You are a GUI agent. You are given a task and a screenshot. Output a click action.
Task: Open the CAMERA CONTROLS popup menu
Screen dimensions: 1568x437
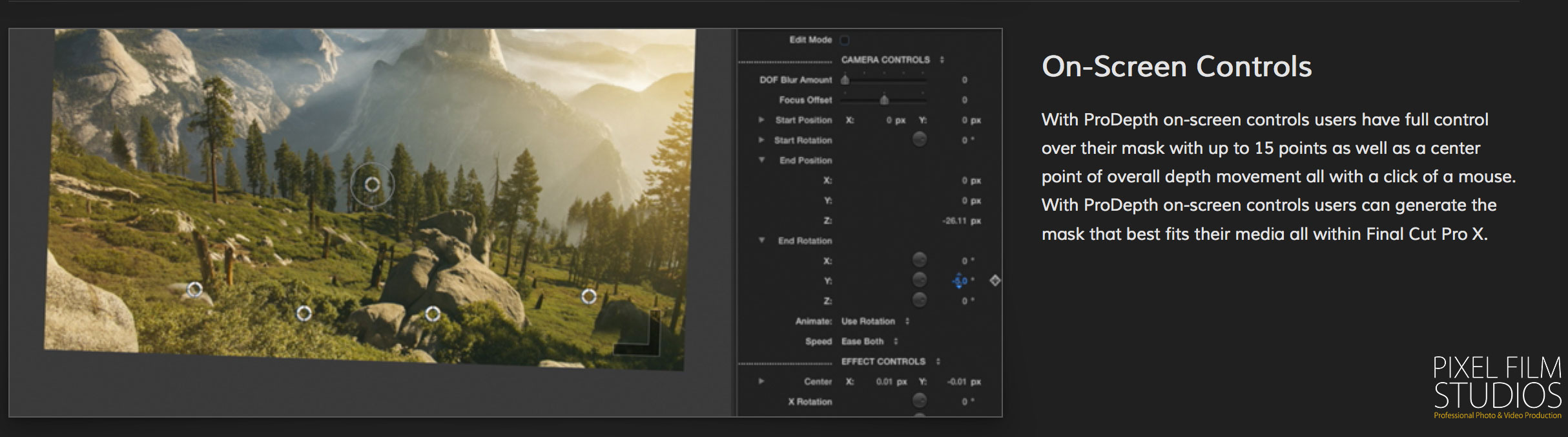pos(892,59)
